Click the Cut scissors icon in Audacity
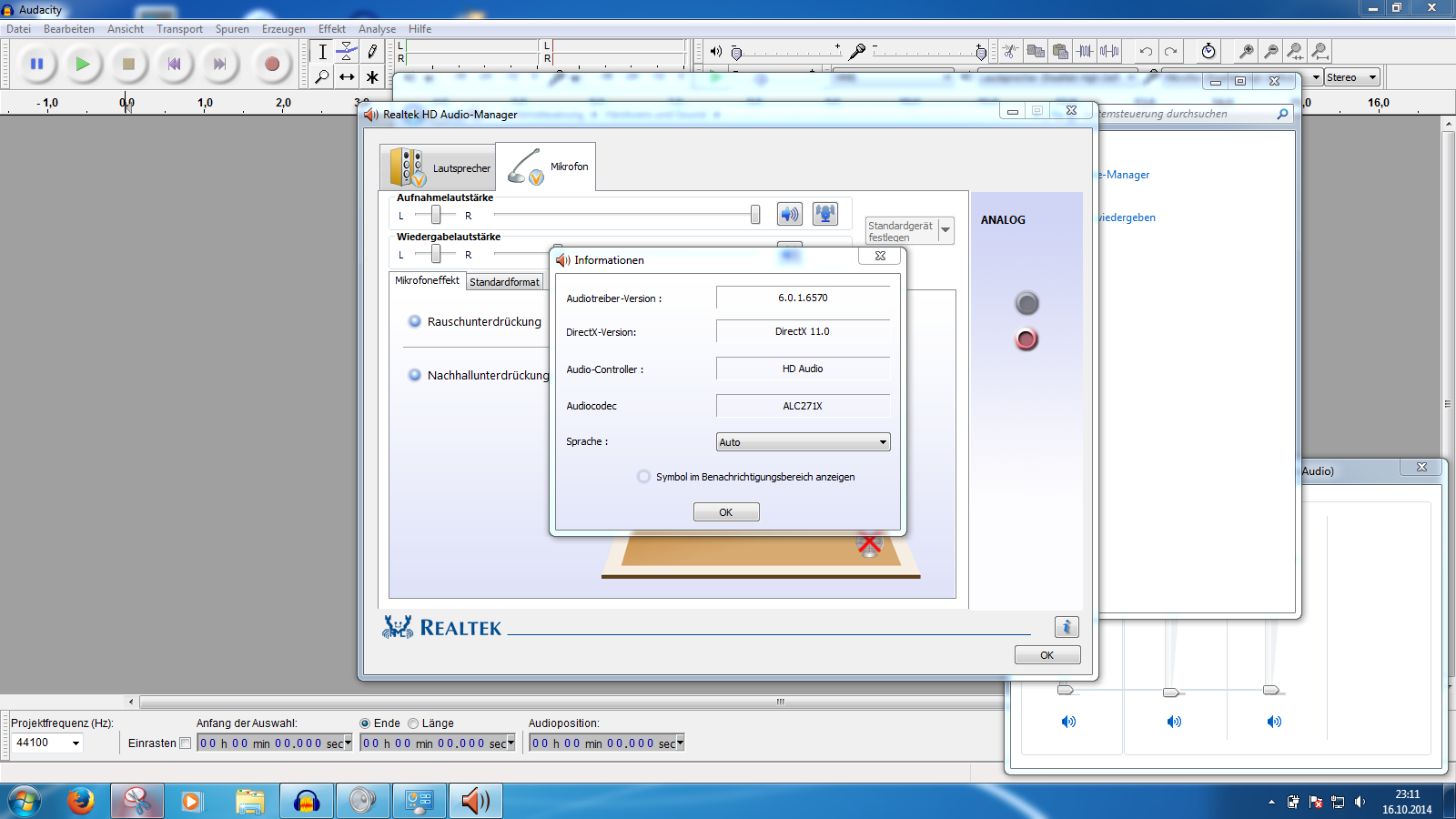The image size is (1456, 819). (x=1010, y=51)
